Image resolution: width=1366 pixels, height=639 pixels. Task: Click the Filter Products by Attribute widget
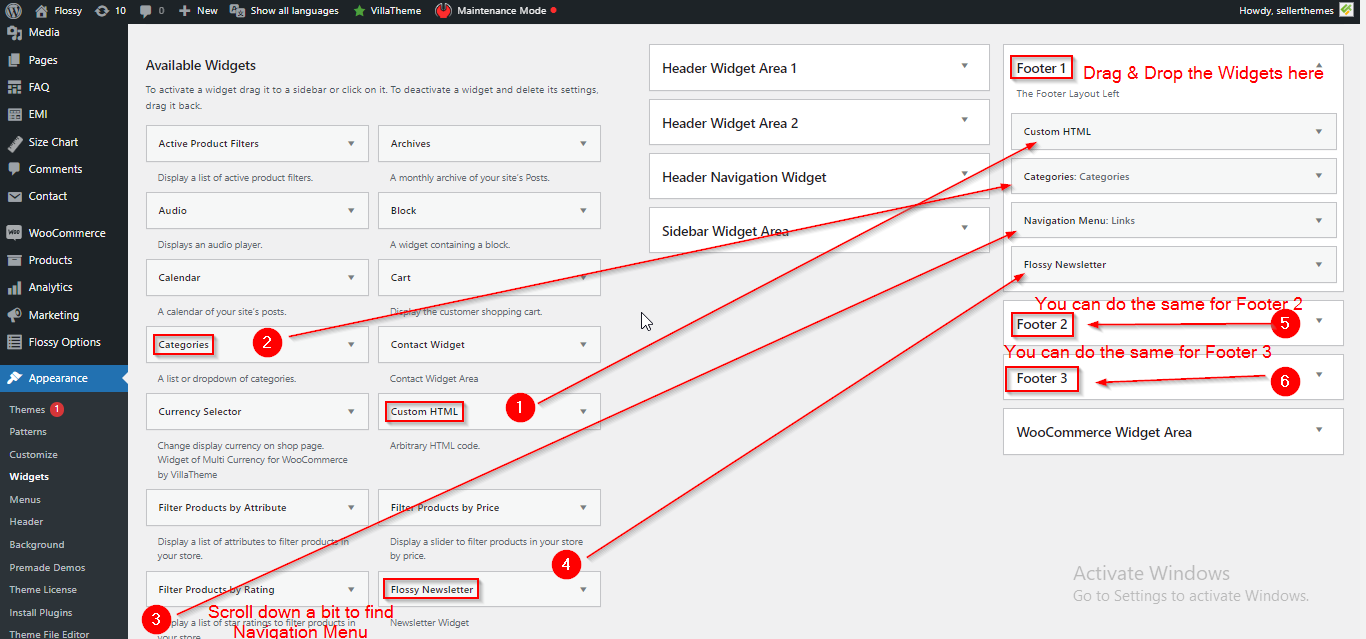pyautogui.click(x=257, y=508)
